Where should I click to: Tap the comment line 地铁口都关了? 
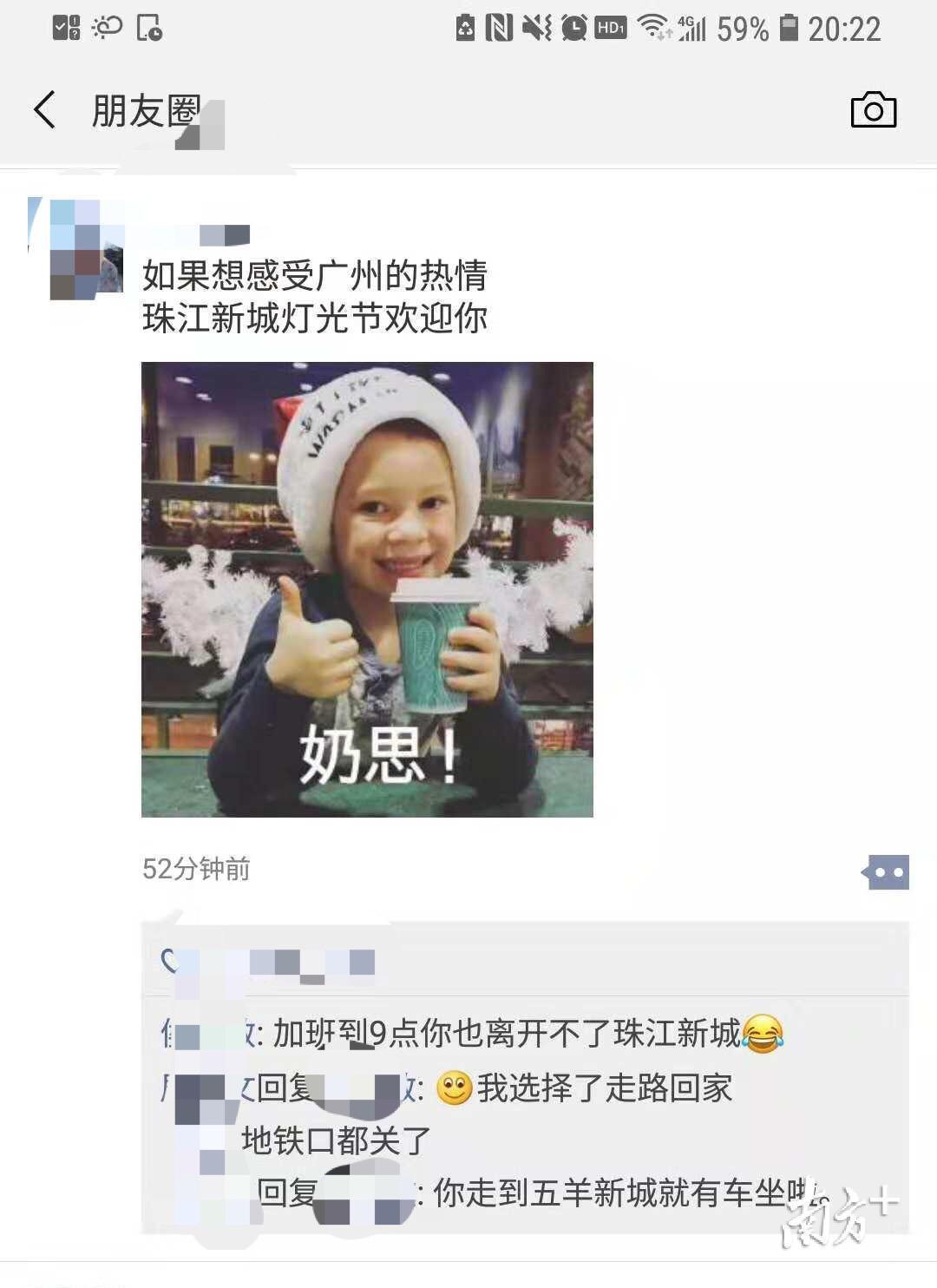tap(336, 1140)
